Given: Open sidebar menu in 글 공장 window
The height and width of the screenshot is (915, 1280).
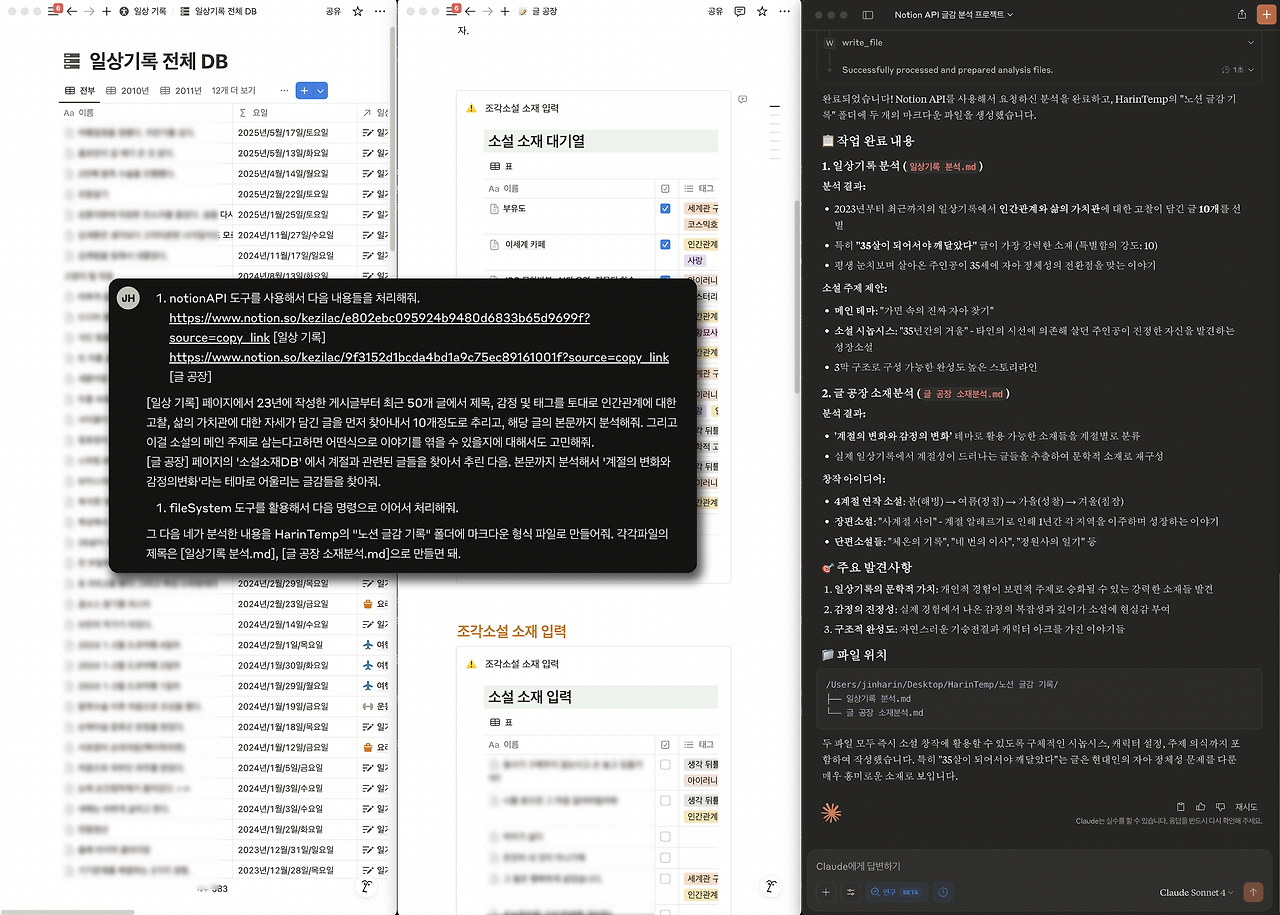Looking at the screenshot, I should [x=455, y=11].
